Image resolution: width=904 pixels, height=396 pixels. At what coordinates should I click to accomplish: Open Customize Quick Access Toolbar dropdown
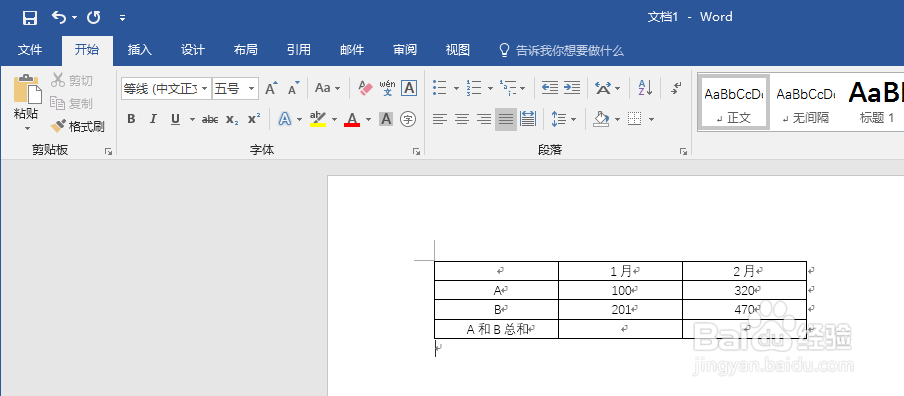[x=122, y=18]
